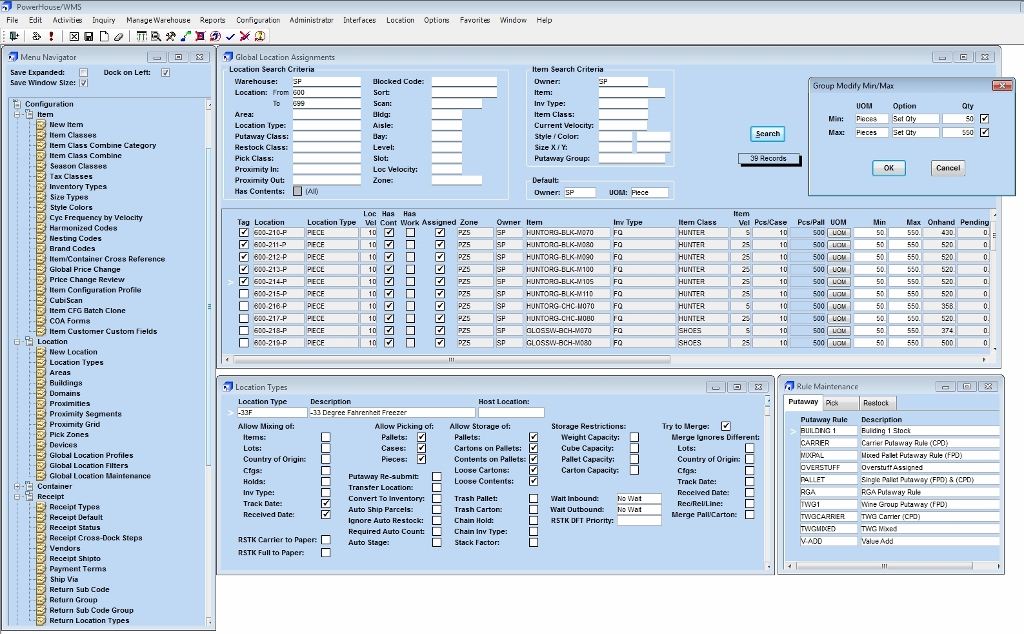Click the blank new page toolbar icon
Image resolution: width=1024 pixels, height=634 pixels.
point(103,36)
